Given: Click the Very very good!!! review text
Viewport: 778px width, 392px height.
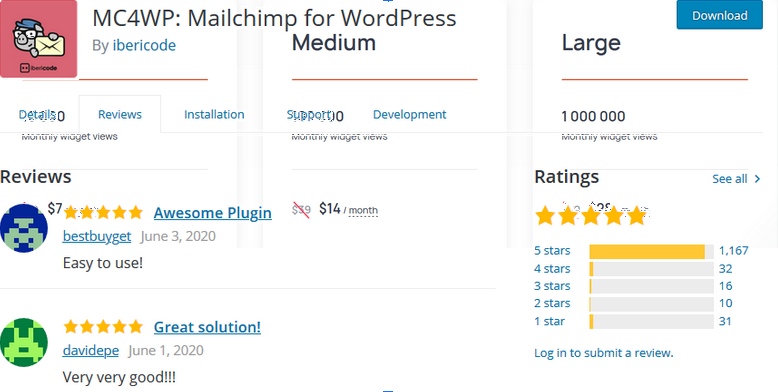Looking at the screenshot, I should [119, 378].
